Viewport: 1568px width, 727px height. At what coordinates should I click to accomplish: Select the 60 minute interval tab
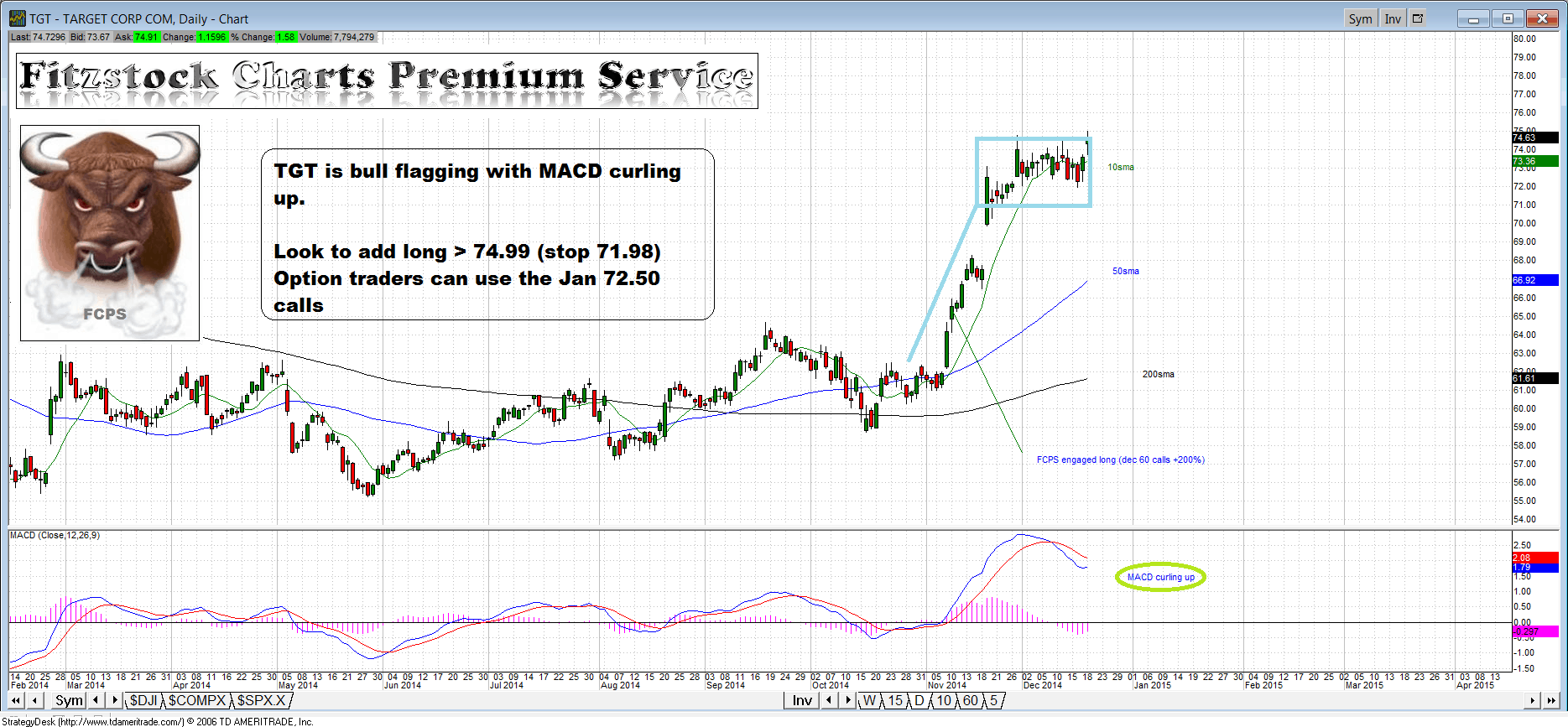(x=970, y=700)
